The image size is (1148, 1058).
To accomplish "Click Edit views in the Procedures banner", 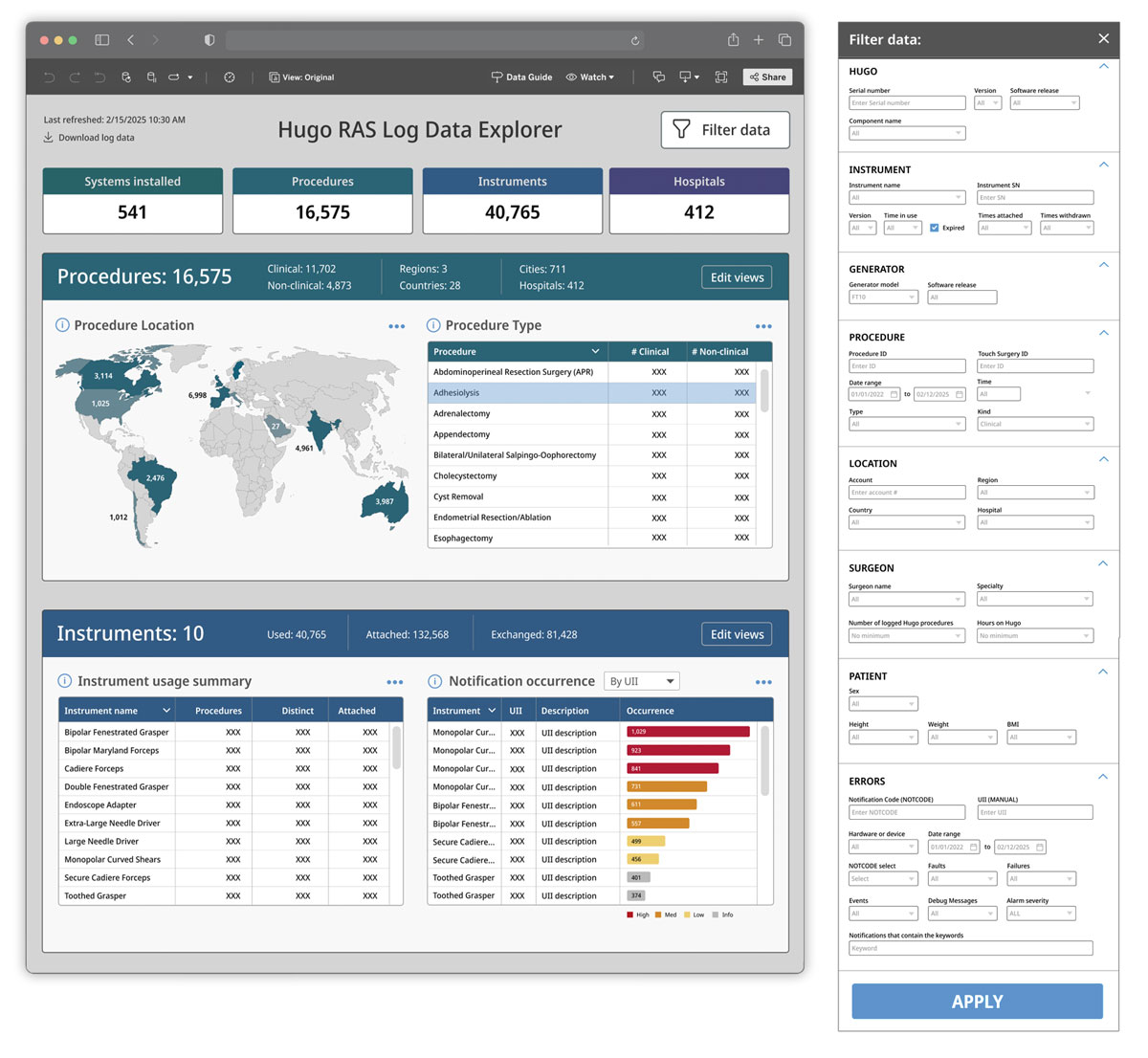I will 737,277.
